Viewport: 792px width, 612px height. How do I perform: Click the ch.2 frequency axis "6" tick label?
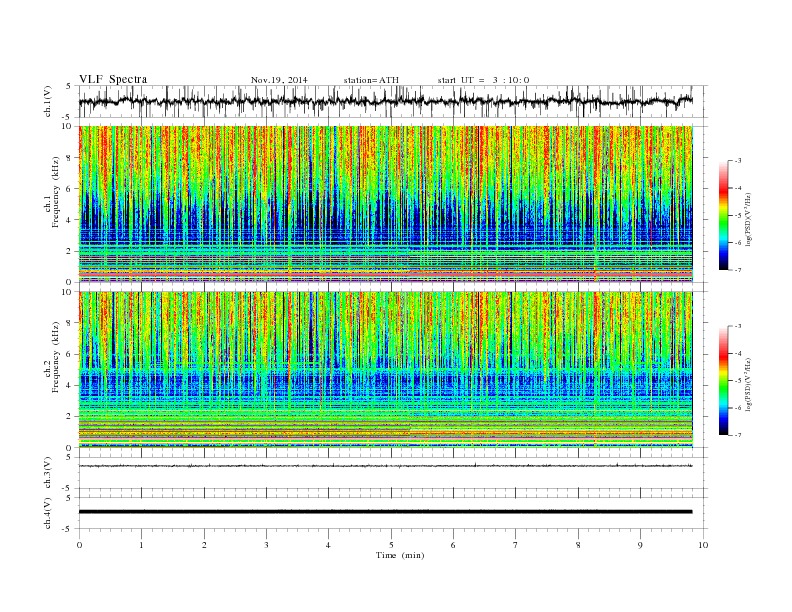pyautogui.click(x=69, y=354)
